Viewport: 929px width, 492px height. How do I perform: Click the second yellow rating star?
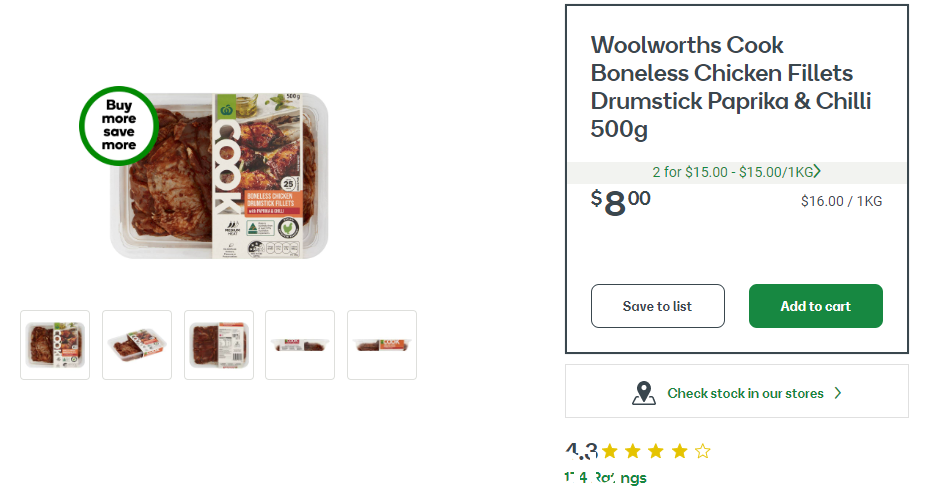633,452
